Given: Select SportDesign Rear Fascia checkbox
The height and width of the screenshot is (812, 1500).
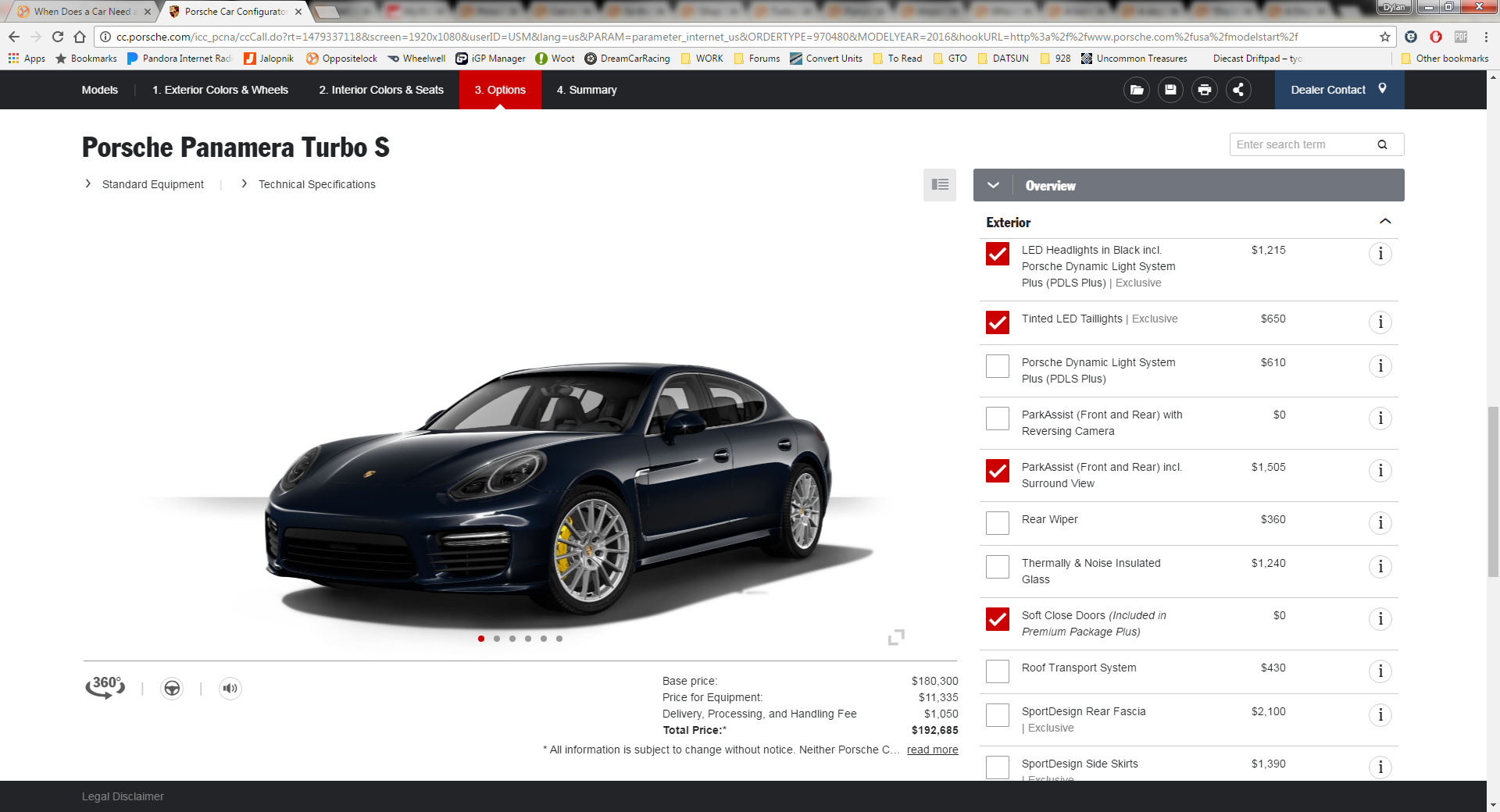Looking at the screenshot, I should 998,715.
